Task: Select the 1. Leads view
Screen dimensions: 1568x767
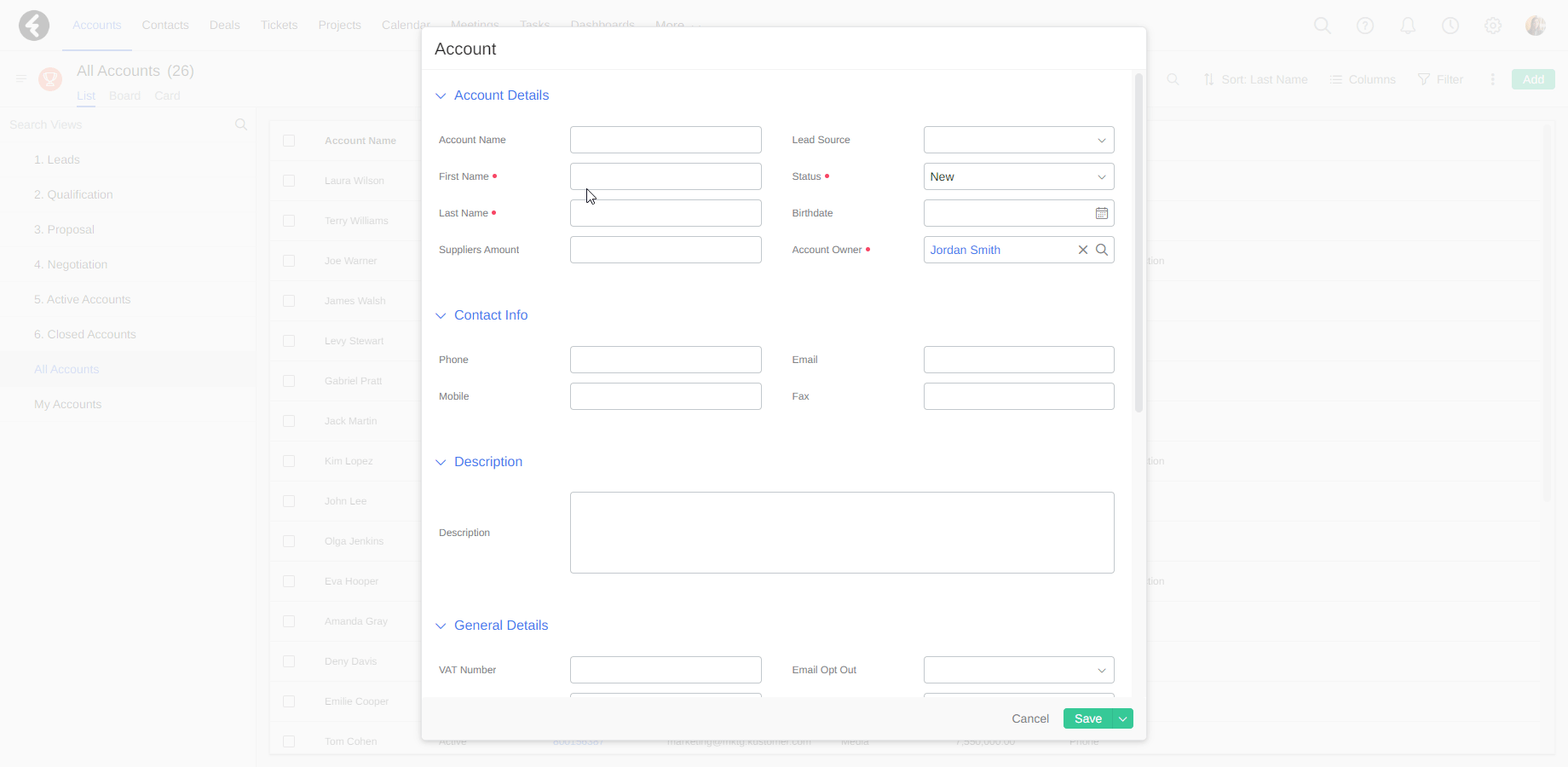Action: coord(57,159)
